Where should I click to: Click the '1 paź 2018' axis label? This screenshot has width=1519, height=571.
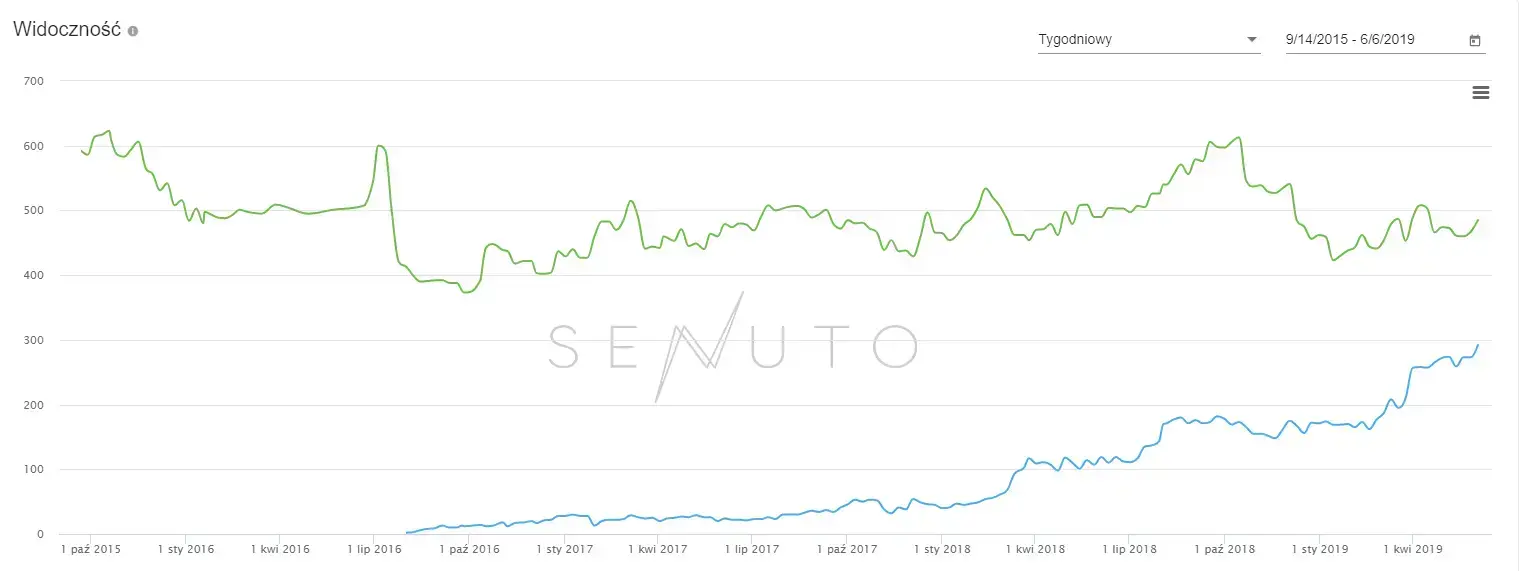[x=1224, y=549]
